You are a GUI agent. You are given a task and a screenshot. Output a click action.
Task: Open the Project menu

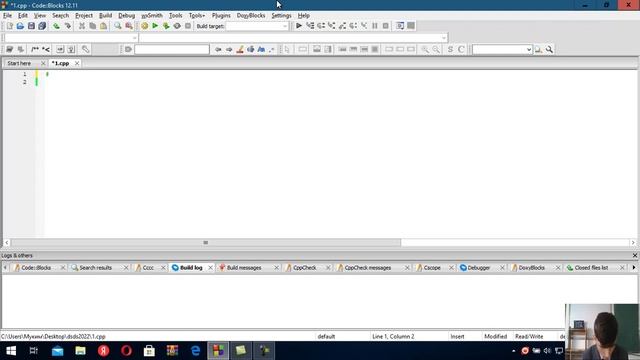tap(84, 16)
